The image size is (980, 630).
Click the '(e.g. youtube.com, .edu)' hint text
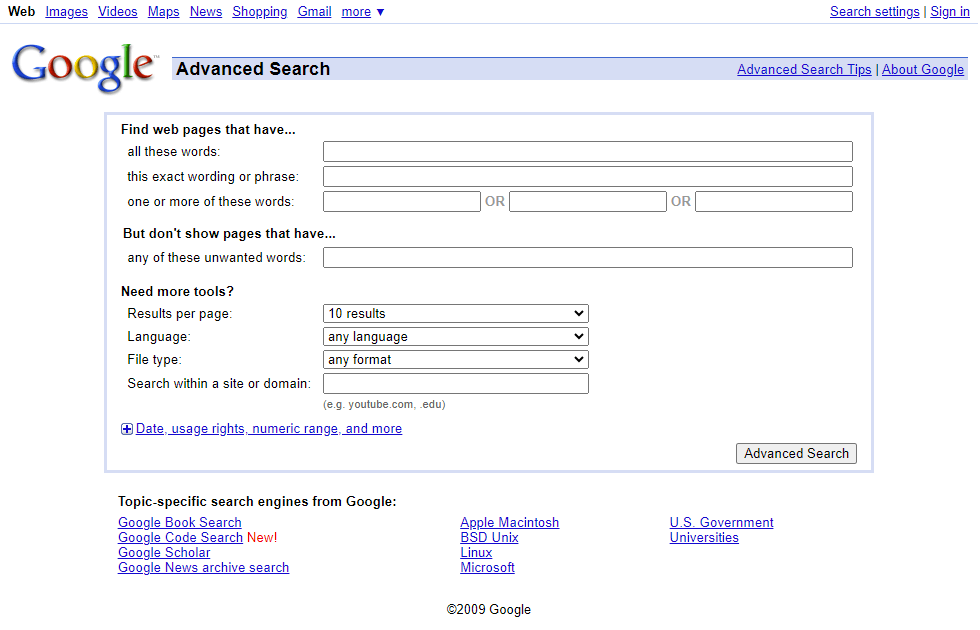coord(384,404)
